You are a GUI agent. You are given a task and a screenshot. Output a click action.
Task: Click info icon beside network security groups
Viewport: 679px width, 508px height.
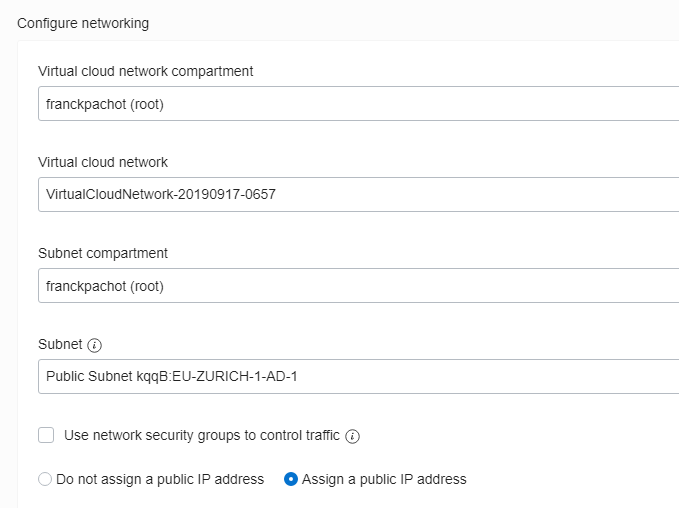tap(352, 436)
